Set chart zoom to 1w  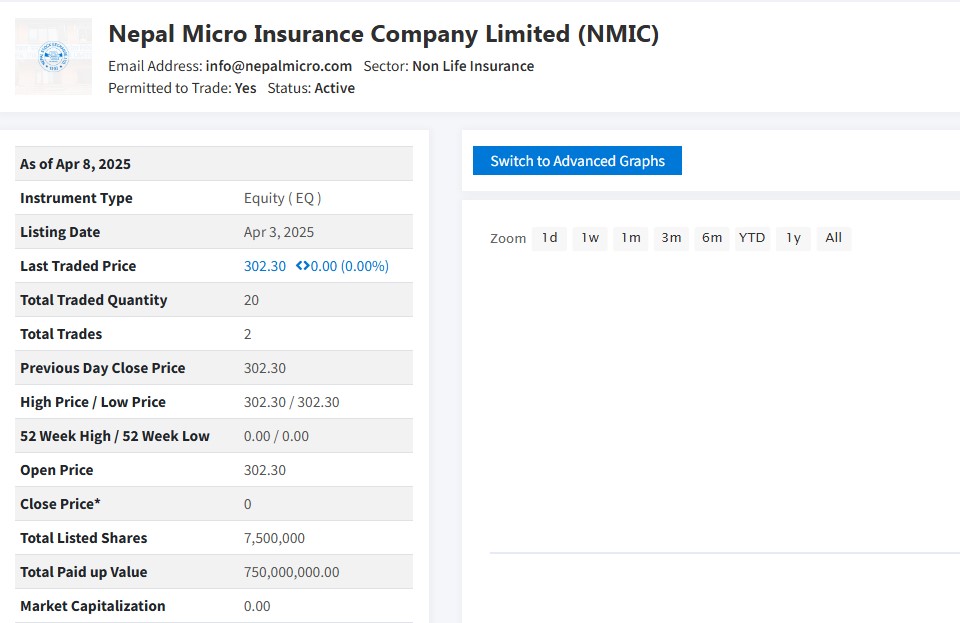(x=590, y=238)
